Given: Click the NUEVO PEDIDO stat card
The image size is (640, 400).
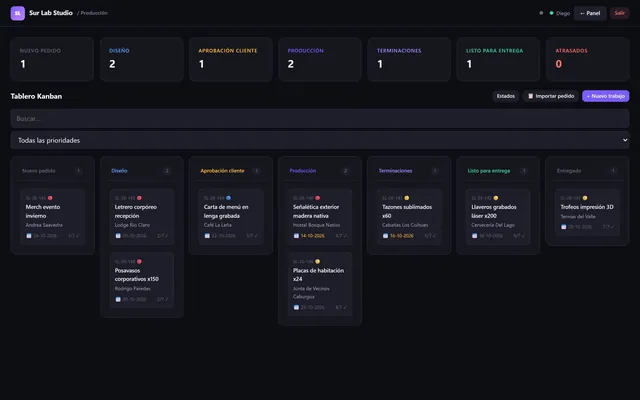Looking at the screenshot, I should 52,59.
